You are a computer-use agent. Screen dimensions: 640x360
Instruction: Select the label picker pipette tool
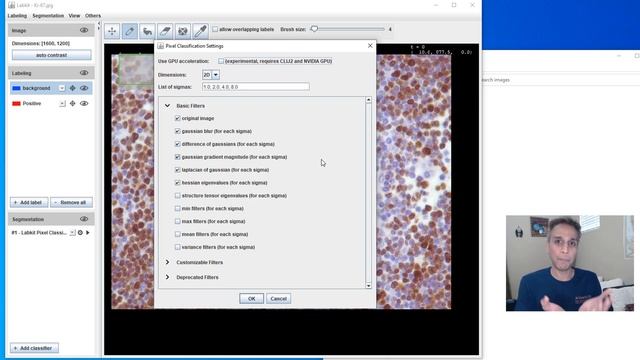200,31
